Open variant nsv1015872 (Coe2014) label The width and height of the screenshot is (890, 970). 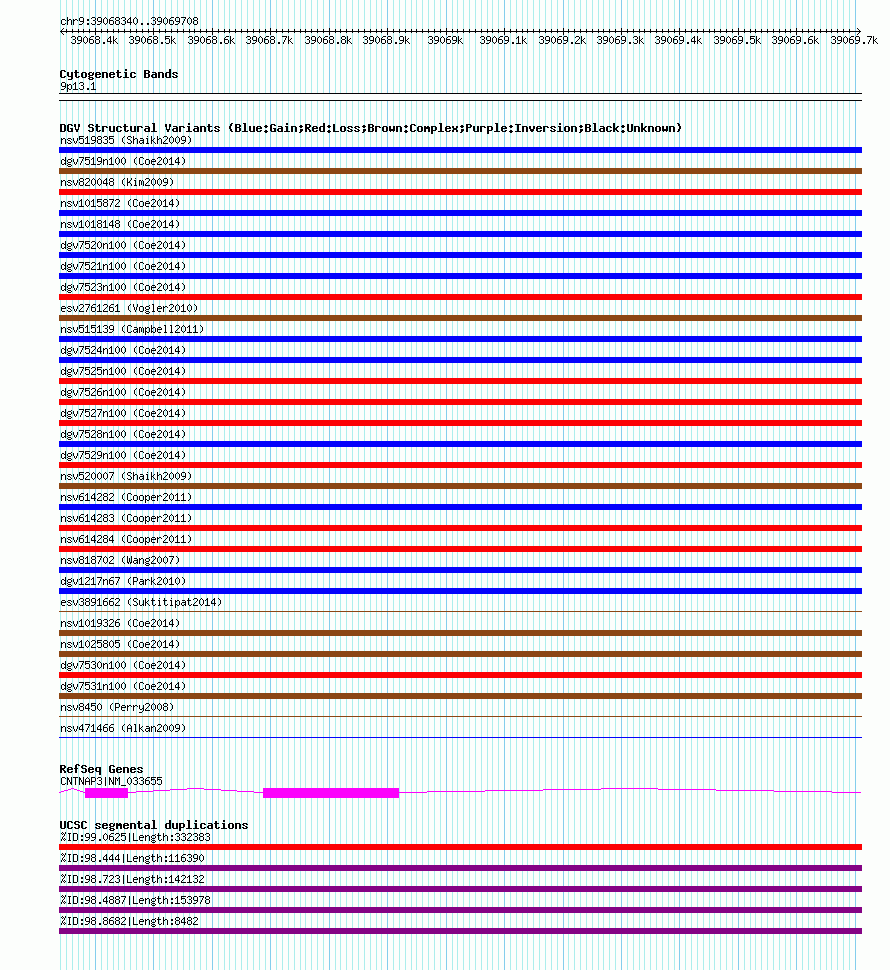pyautogui.click(x=120, y=204)
